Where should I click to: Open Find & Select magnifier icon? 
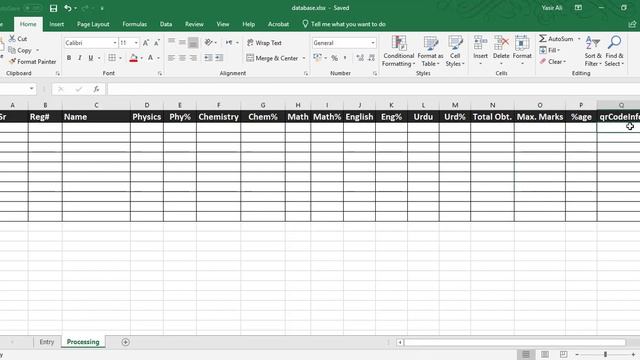tap(614, 43)
